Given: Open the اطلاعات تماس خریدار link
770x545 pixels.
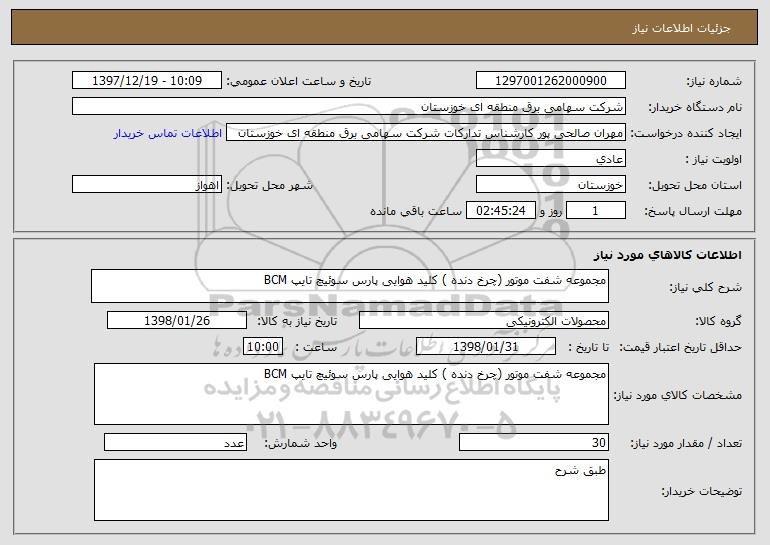Looking at the screenshot, I should point(178,133).
